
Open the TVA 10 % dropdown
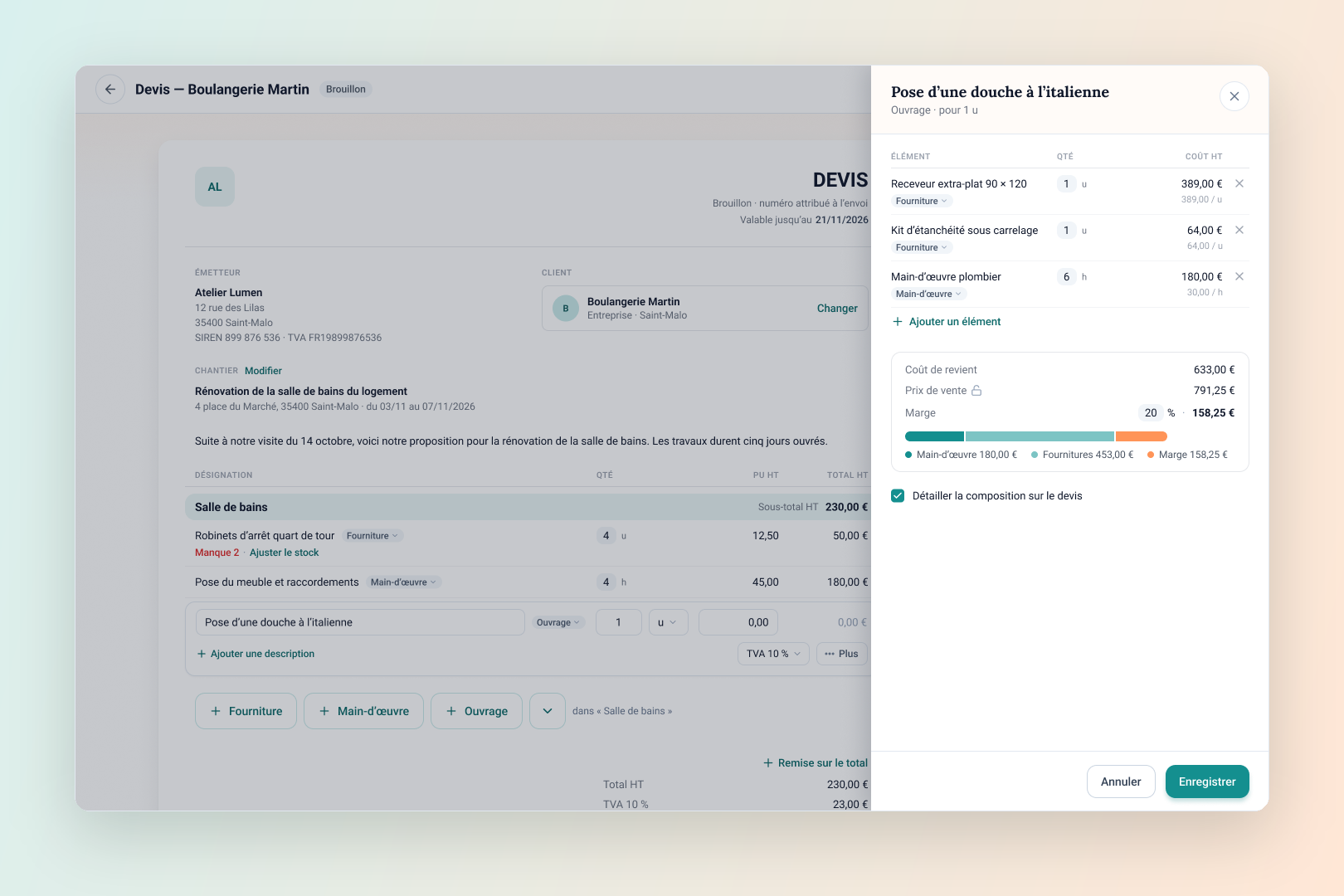(773, 654)
